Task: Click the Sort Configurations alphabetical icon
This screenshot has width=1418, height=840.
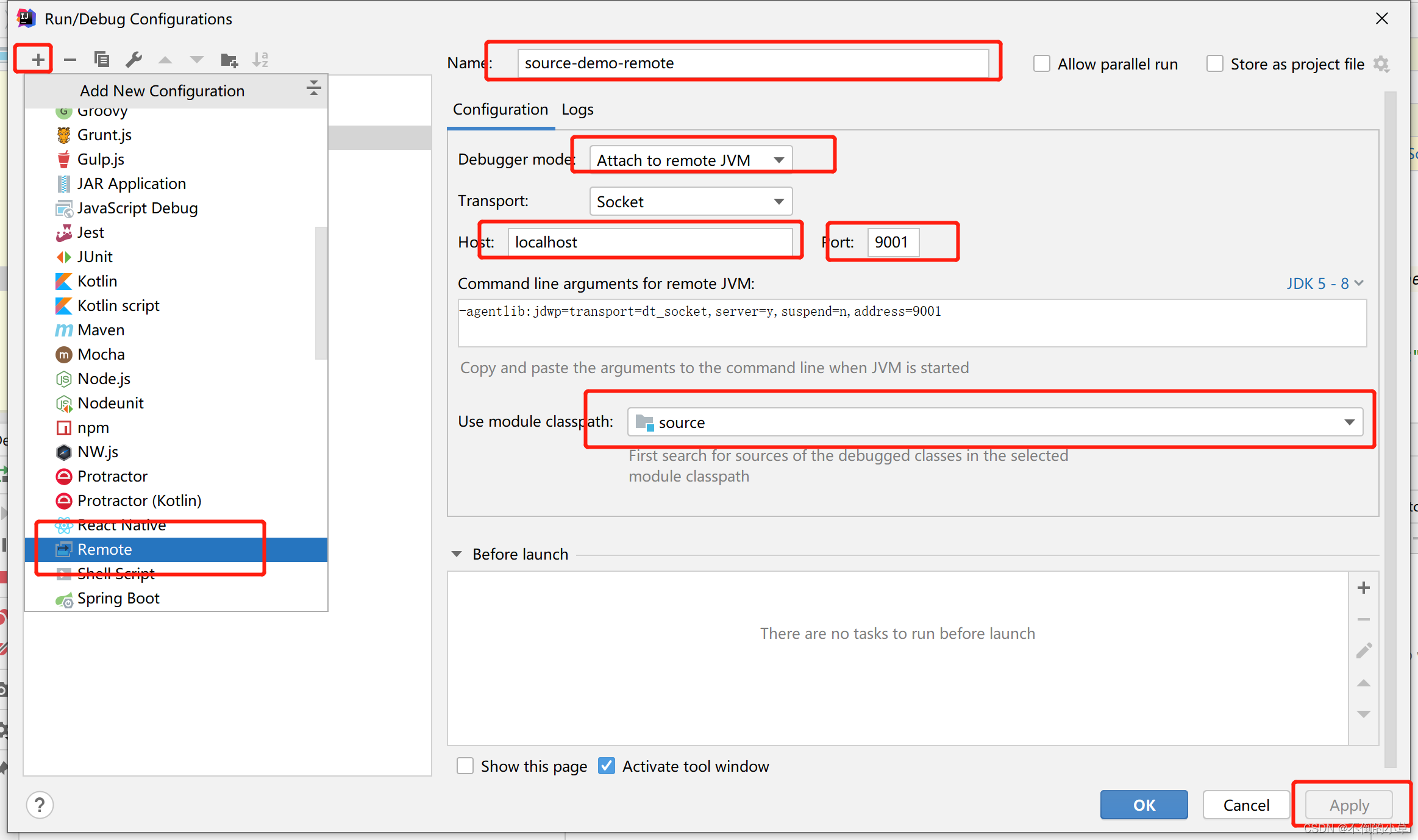Action: coord(260,60)
